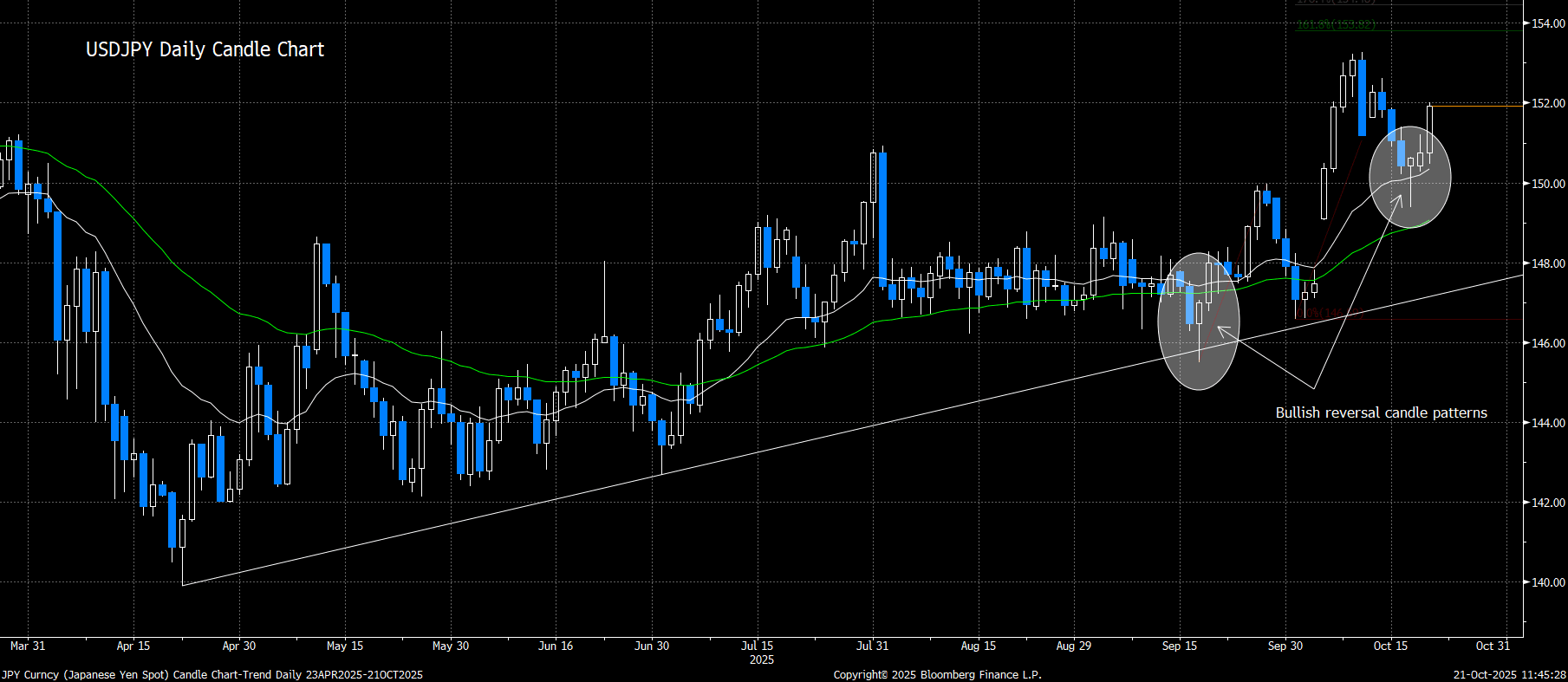The height and width of the screenshot is (682, 1568).
Task: Click the 'Sep 15' date axis label
Action: [x=1180, y=646]
